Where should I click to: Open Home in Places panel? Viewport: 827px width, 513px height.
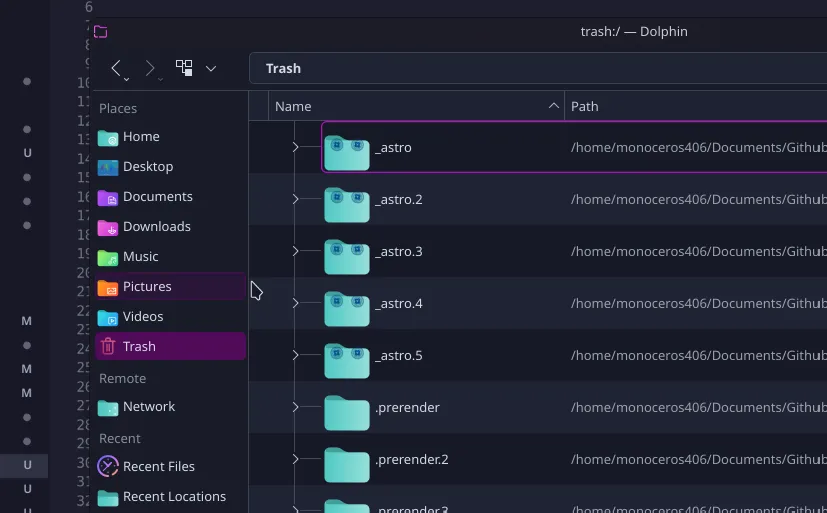tap(170, 137)
